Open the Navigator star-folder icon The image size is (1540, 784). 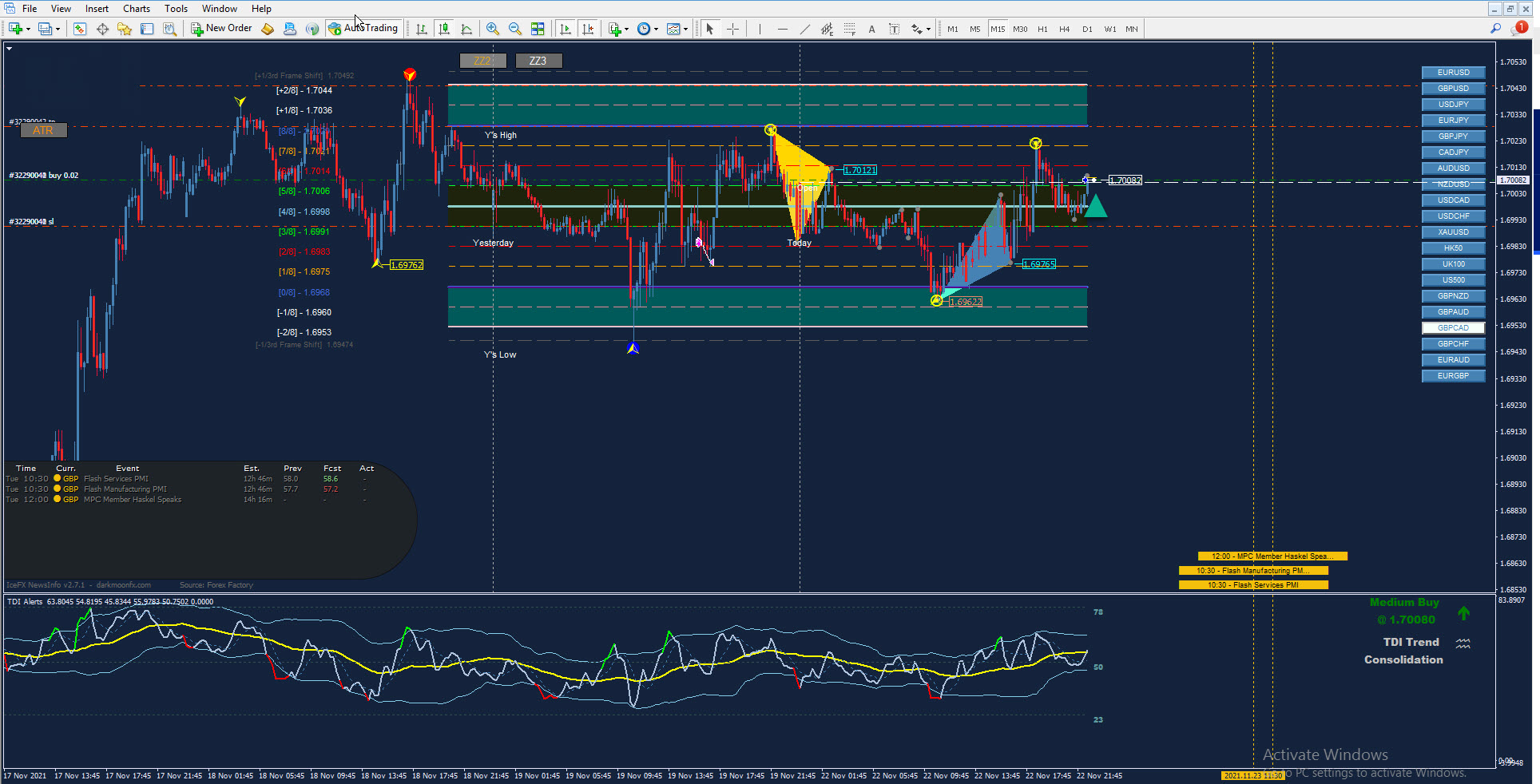[125, 29]
